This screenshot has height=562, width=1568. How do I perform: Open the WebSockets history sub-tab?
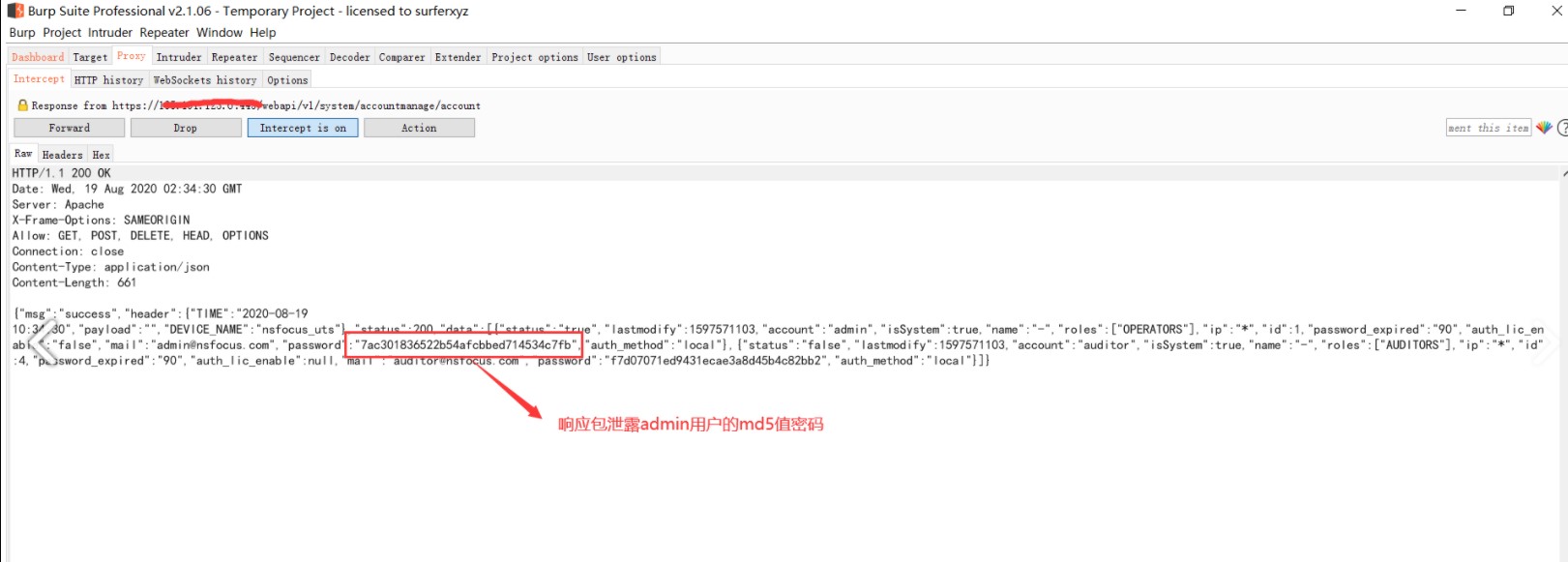pos(205,80)
